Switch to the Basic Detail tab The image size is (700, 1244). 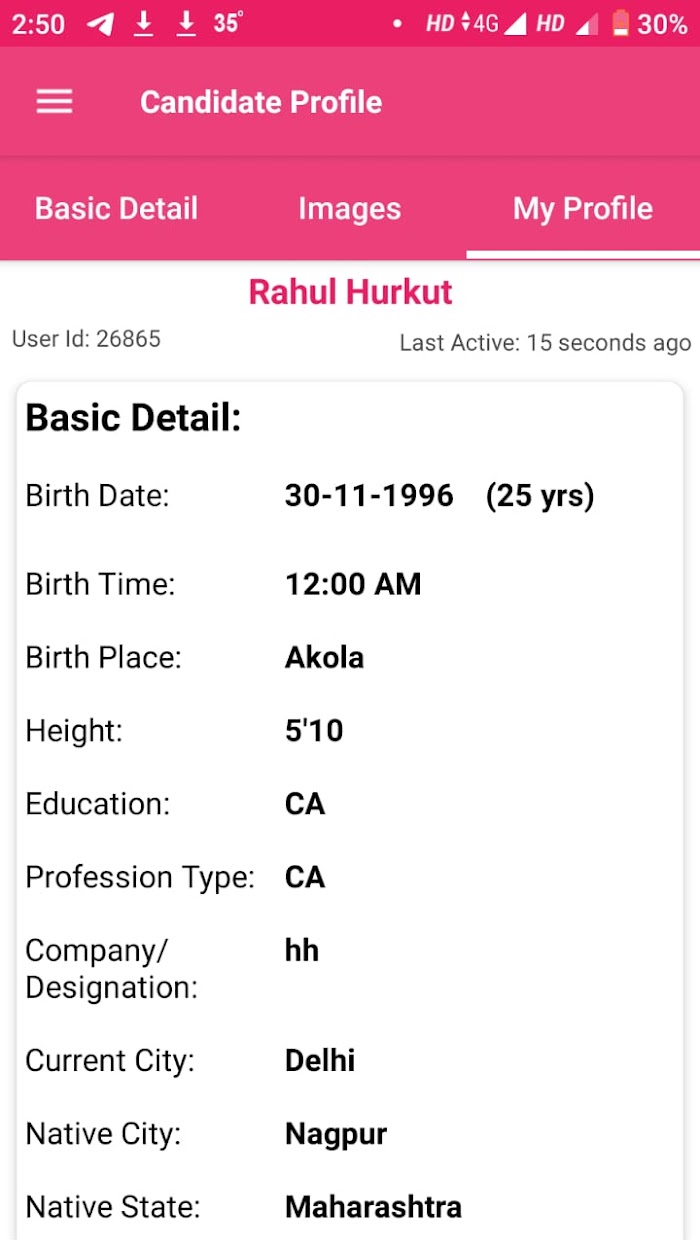point(117,208)
